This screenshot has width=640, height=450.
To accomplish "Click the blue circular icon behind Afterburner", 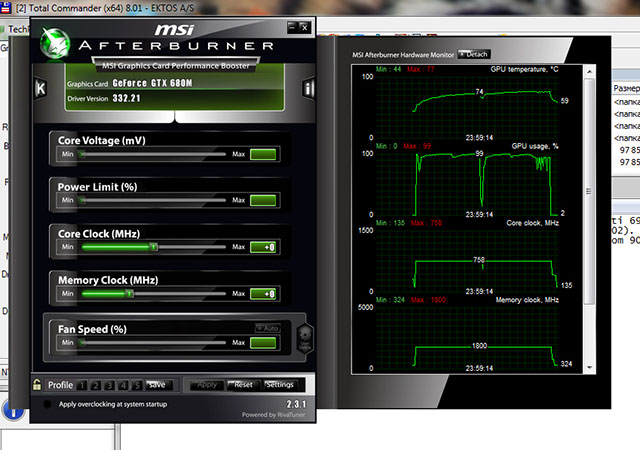I will point(13,410).
